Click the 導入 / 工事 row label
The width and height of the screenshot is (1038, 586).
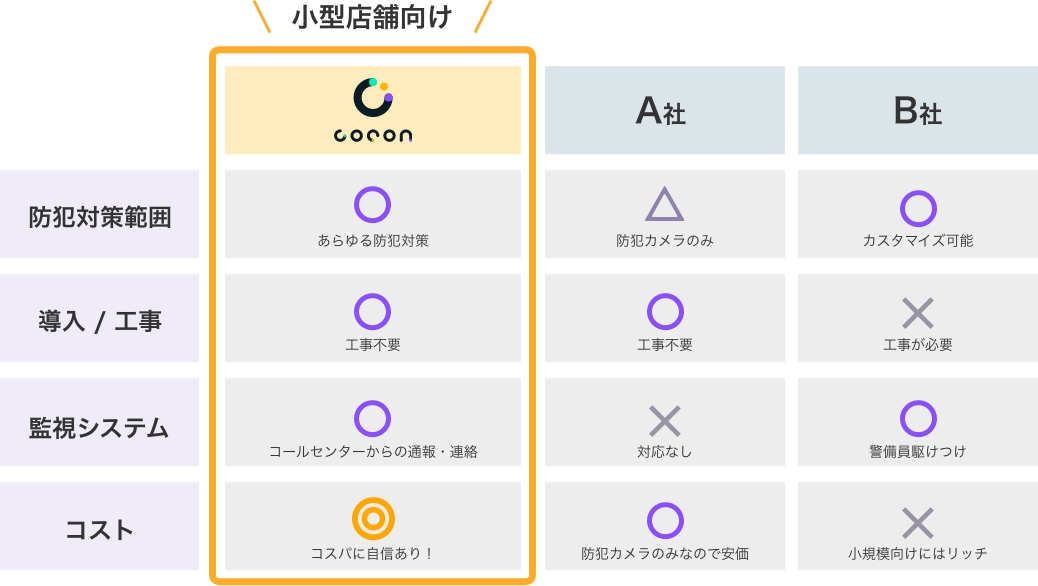click(99, 318)
